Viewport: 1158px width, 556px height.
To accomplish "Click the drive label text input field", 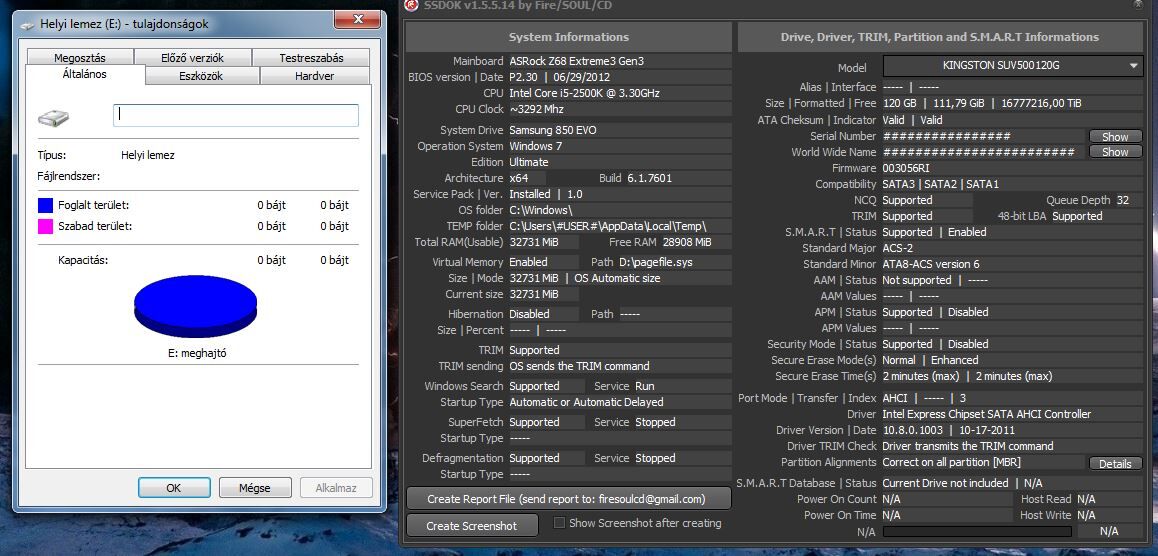I will click(x=236, y=115).
